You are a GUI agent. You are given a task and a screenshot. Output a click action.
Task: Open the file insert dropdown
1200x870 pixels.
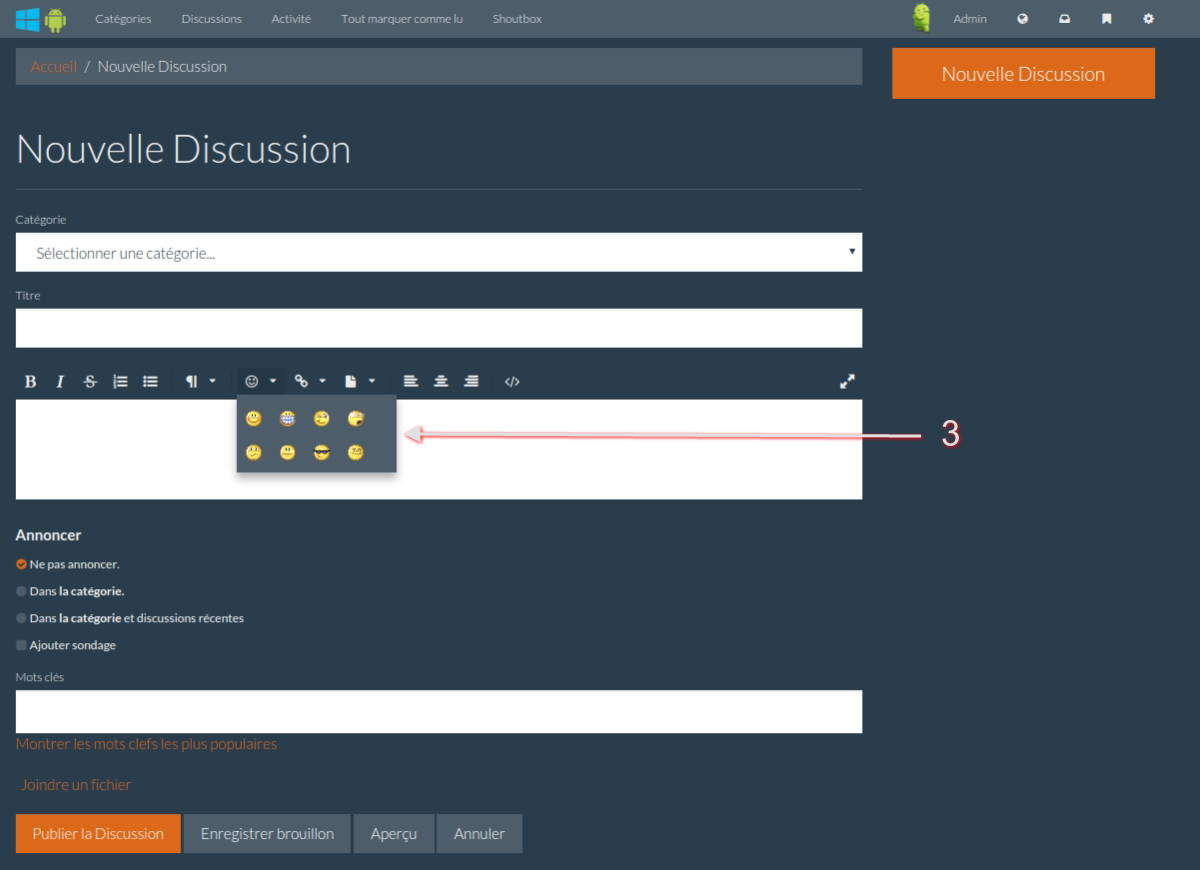pyautogui.click(x=360, y=381)
